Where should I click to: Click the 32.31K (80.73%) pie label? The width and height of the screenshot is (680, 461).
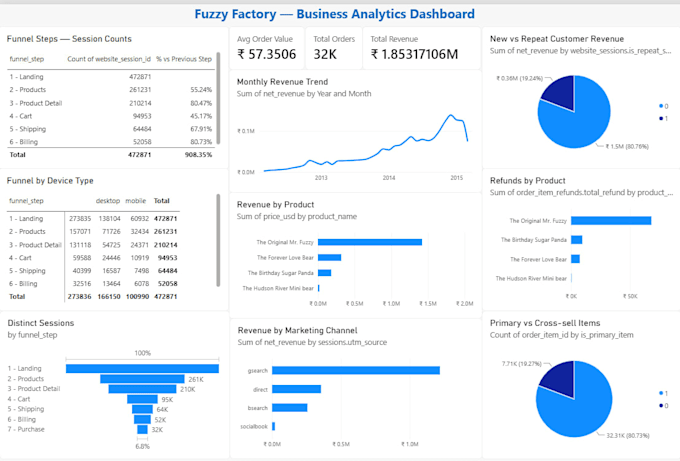point(628,435)
